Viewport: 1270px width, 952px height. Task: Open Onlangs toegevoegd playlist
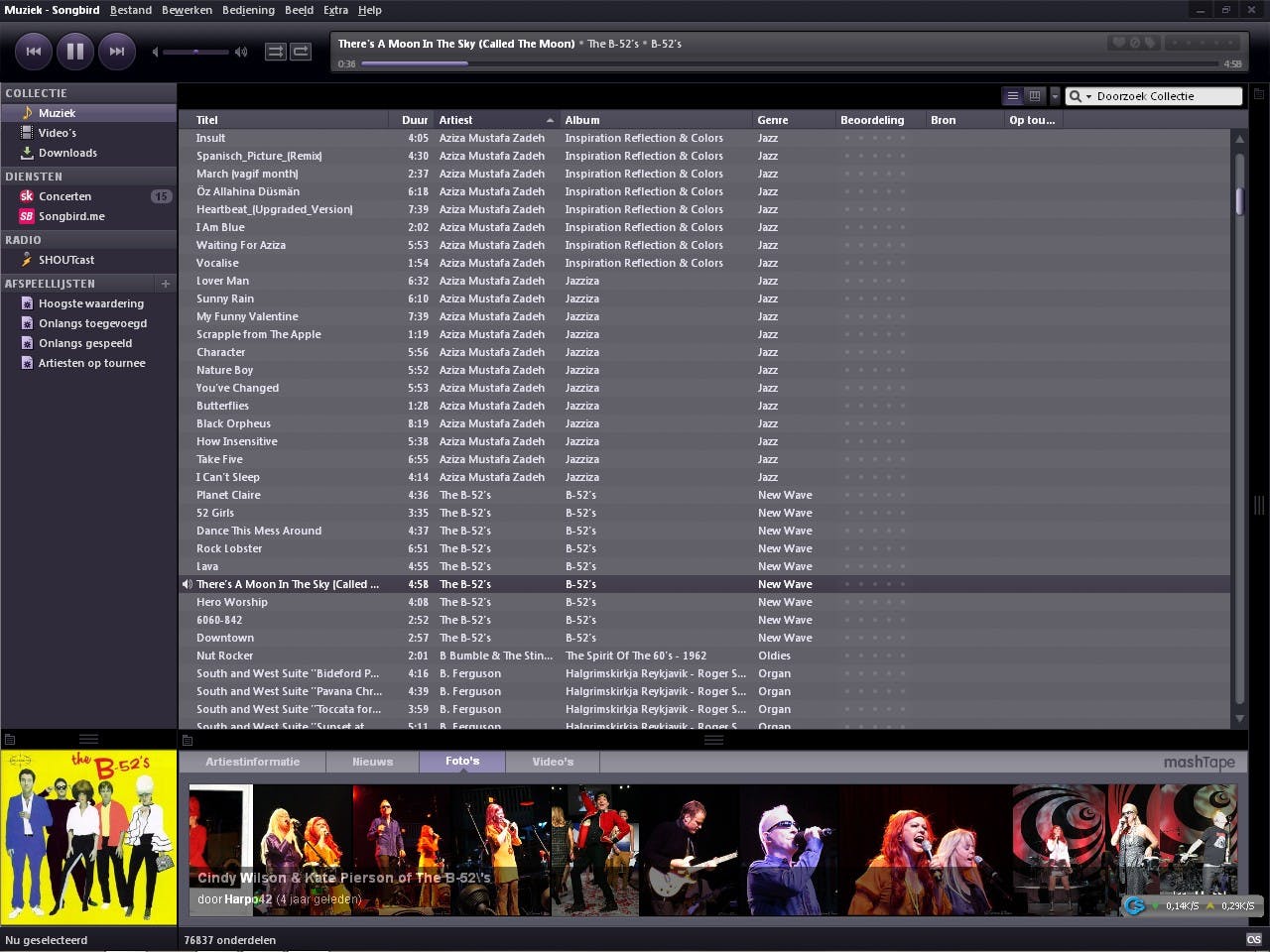pyautogui.click(x=88, y=323)
